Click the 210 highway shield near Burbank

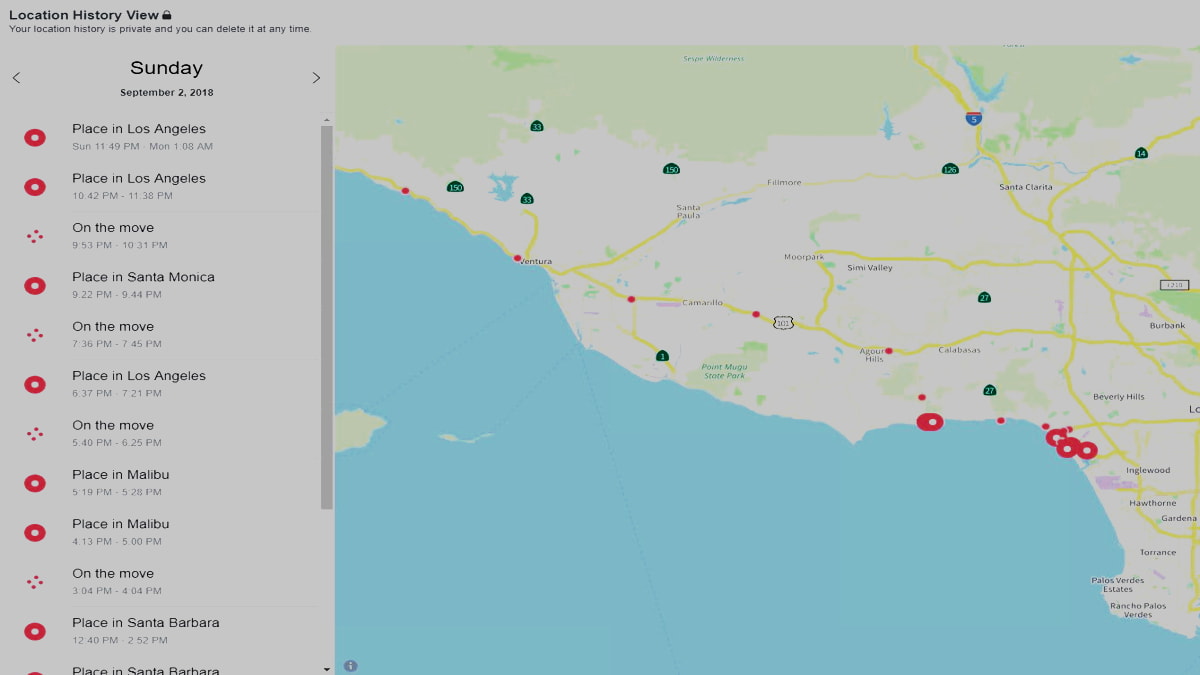1173,286
